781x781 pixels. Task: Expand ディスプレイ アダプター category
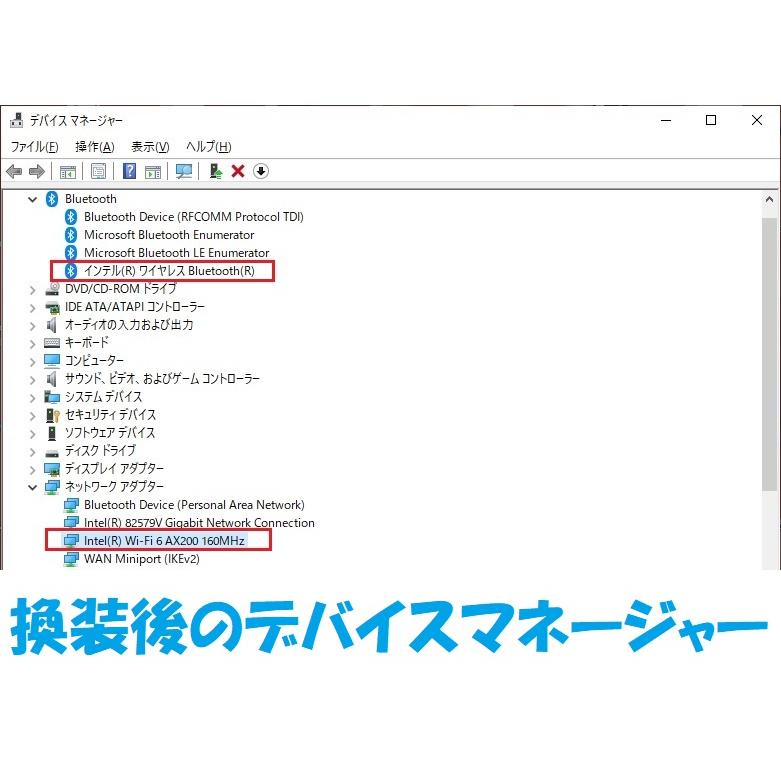[x=33, y=470]
